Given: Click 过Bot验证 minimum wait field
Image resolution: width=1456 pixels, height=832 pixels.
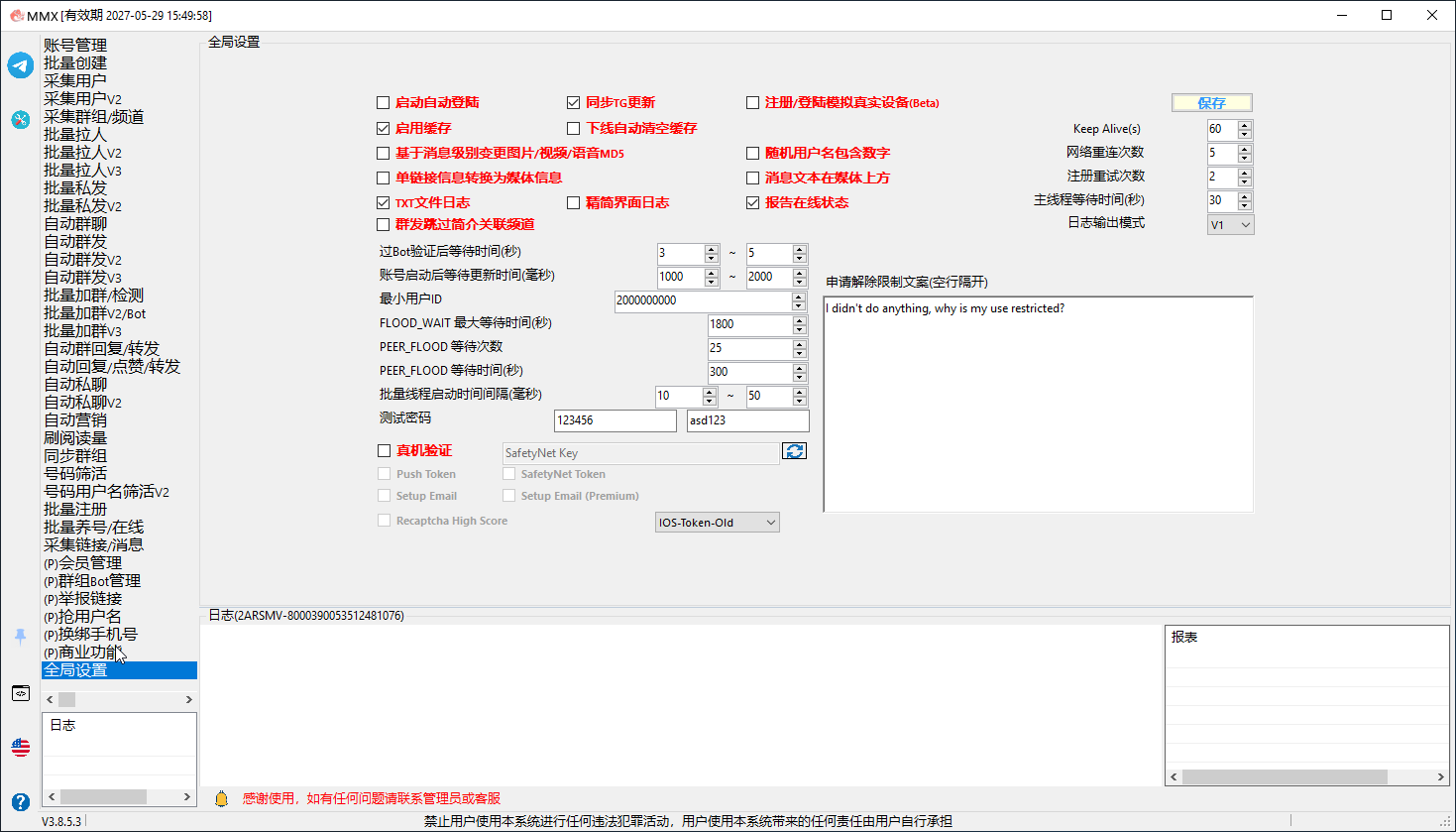Looking at the screenshot, I should [681, 253].
